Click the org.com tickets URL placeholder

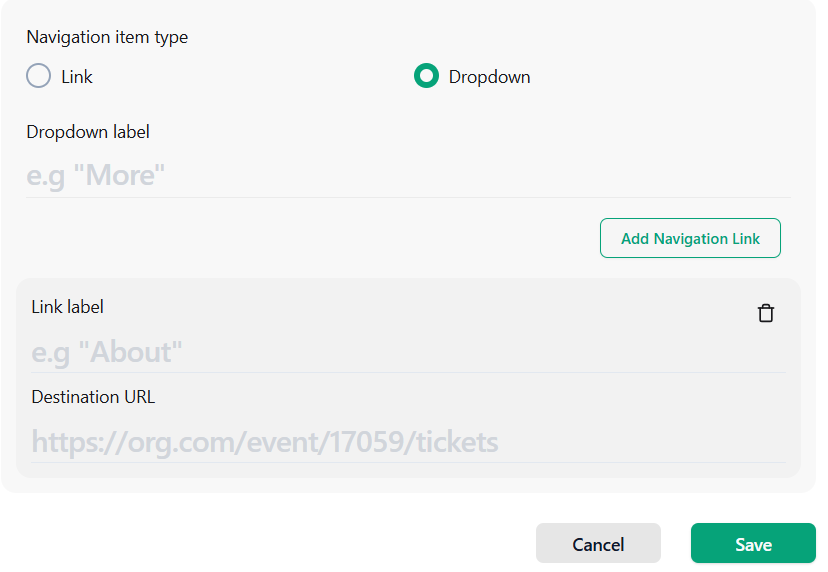click(265, 442)
